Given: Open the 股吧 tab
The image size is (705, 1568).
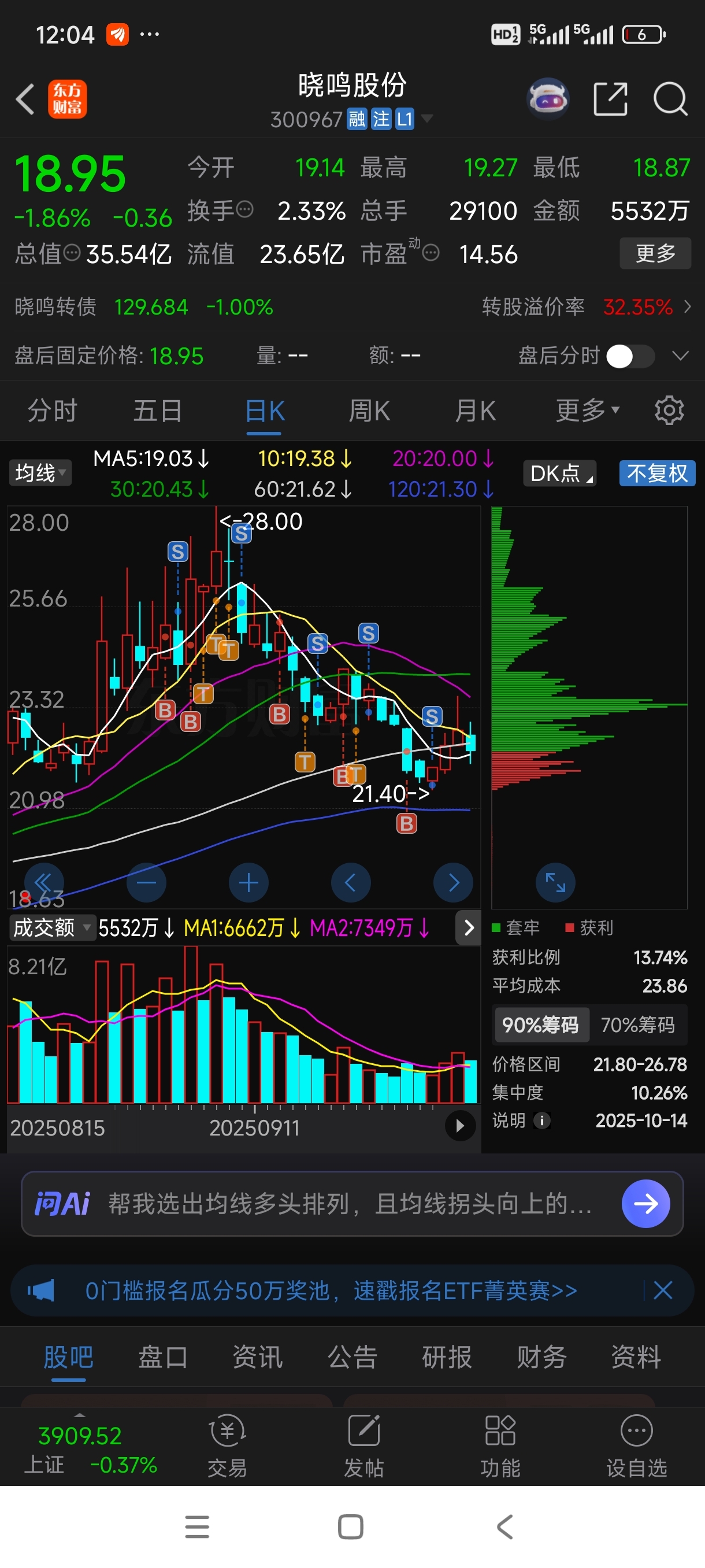Looking at the screenshot, I should coord(68,1357).
